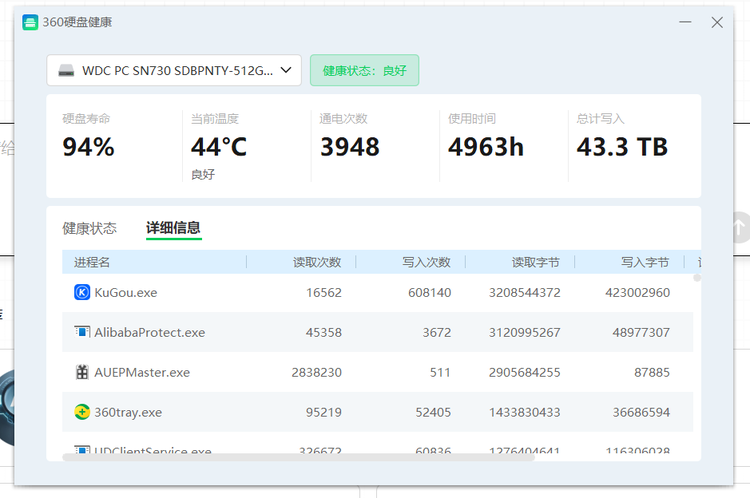The width and height of the screenshot is (750, 498).
Task: Expand the disk selector chevron arrow
Action: tap(286, 70)
